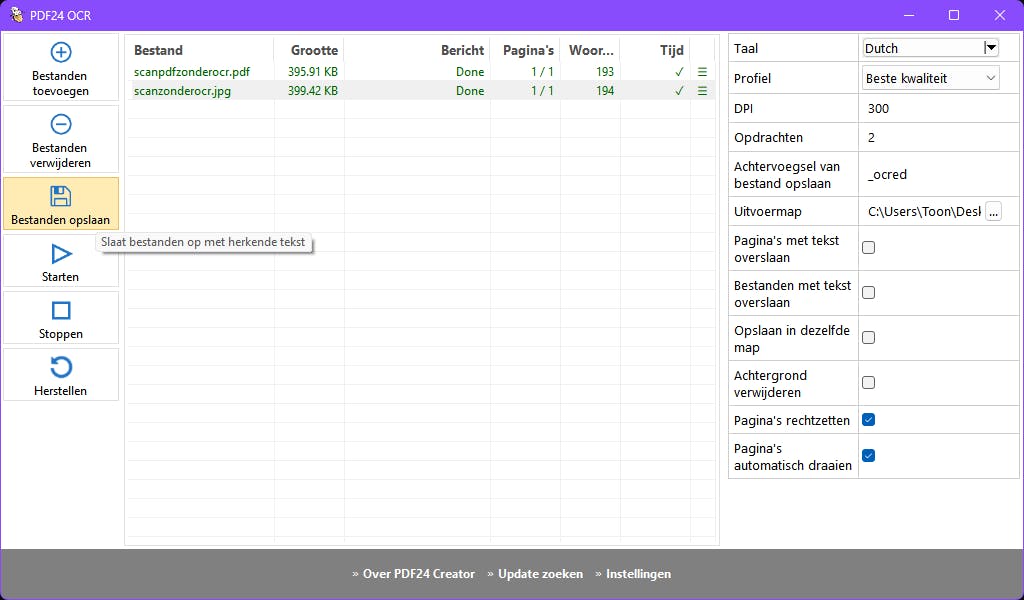Click the DPI field showing 300
Viewport: 1024px width, 600px height.
(939, 108)
